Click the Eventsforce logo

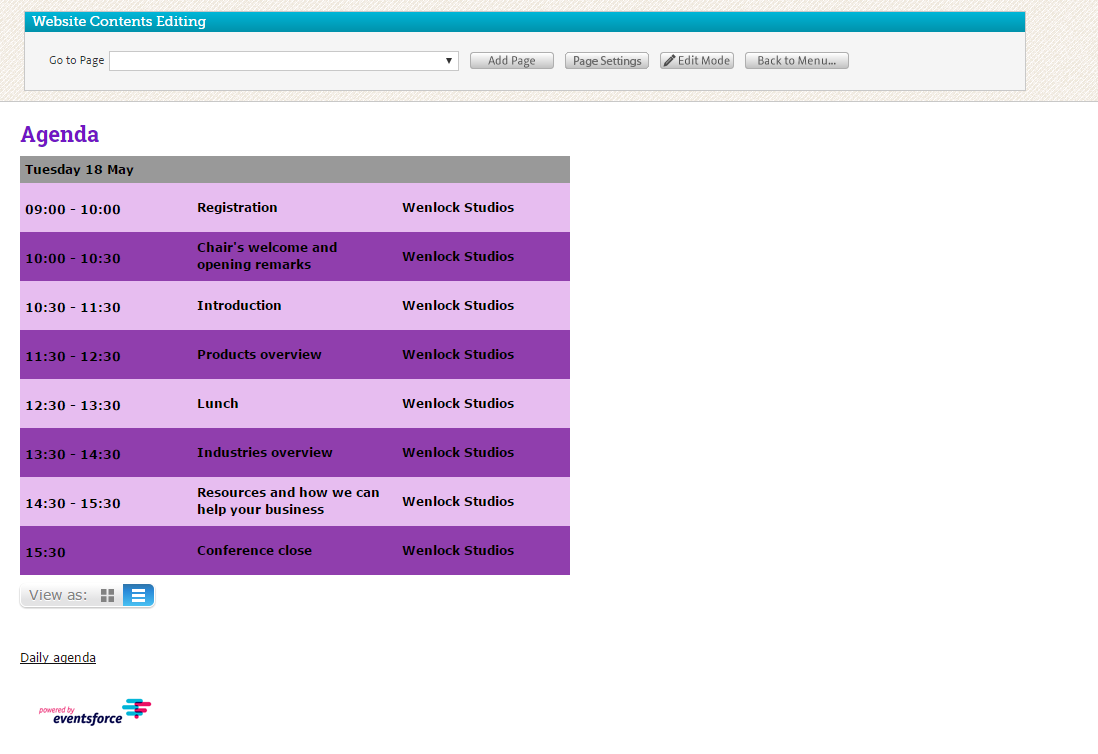click(x=95, y=712)
